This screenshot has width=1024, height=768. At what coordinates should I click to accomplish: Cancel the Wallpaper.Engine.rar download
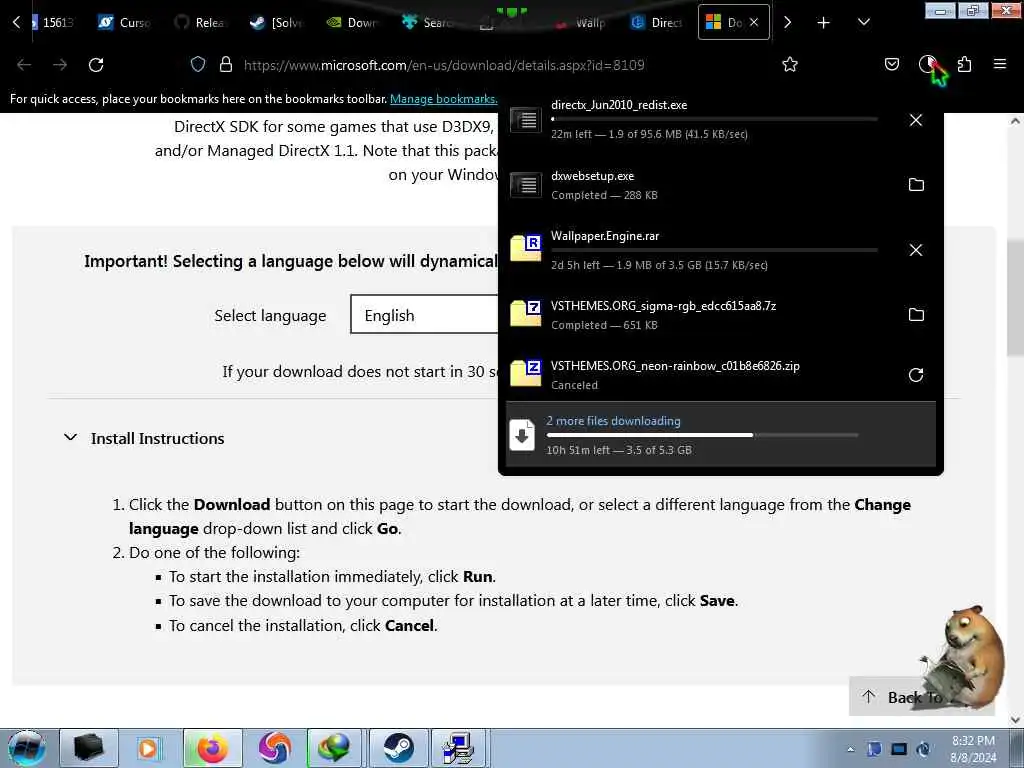click(x=916, y=250)
